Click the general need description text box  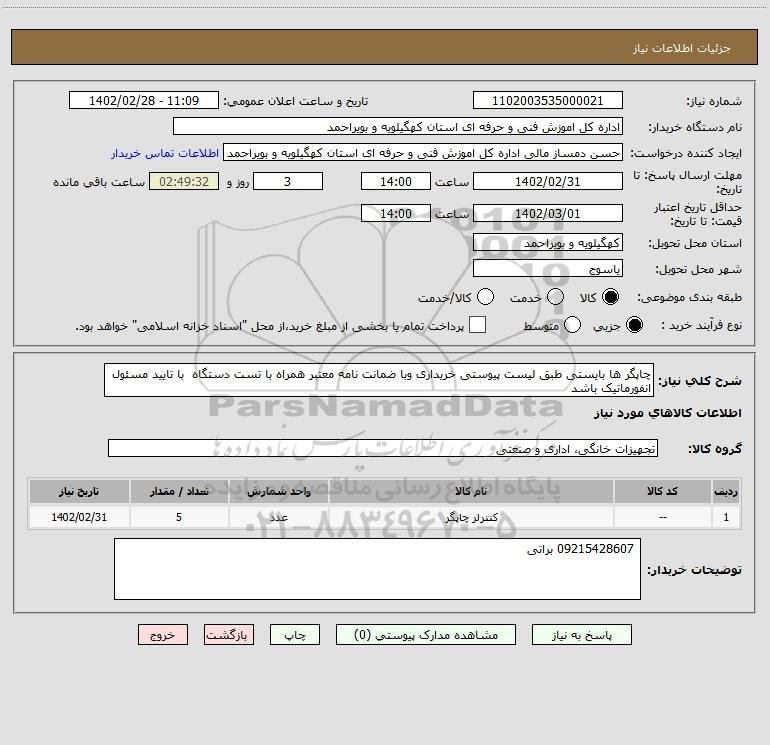pos(379,381)
